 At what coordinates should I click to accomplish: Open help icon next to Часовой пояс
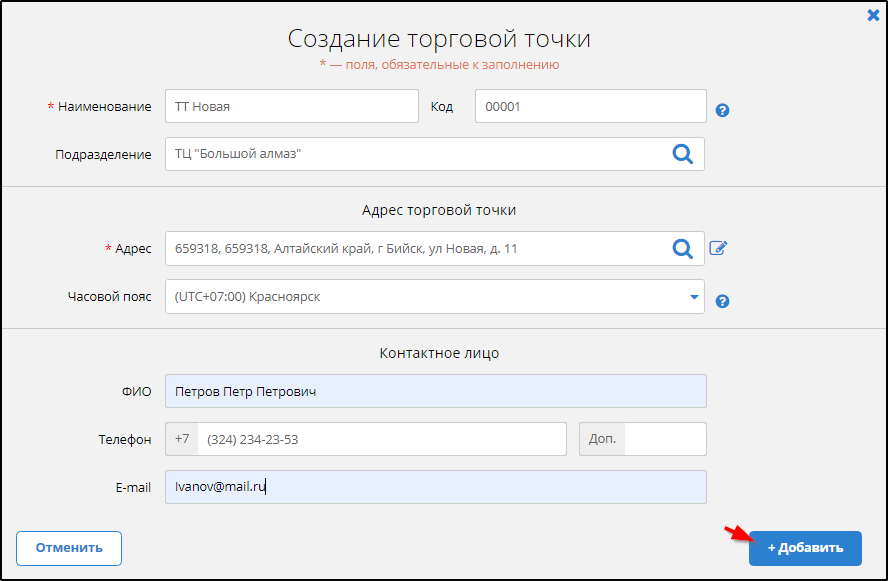coord(722,301)
